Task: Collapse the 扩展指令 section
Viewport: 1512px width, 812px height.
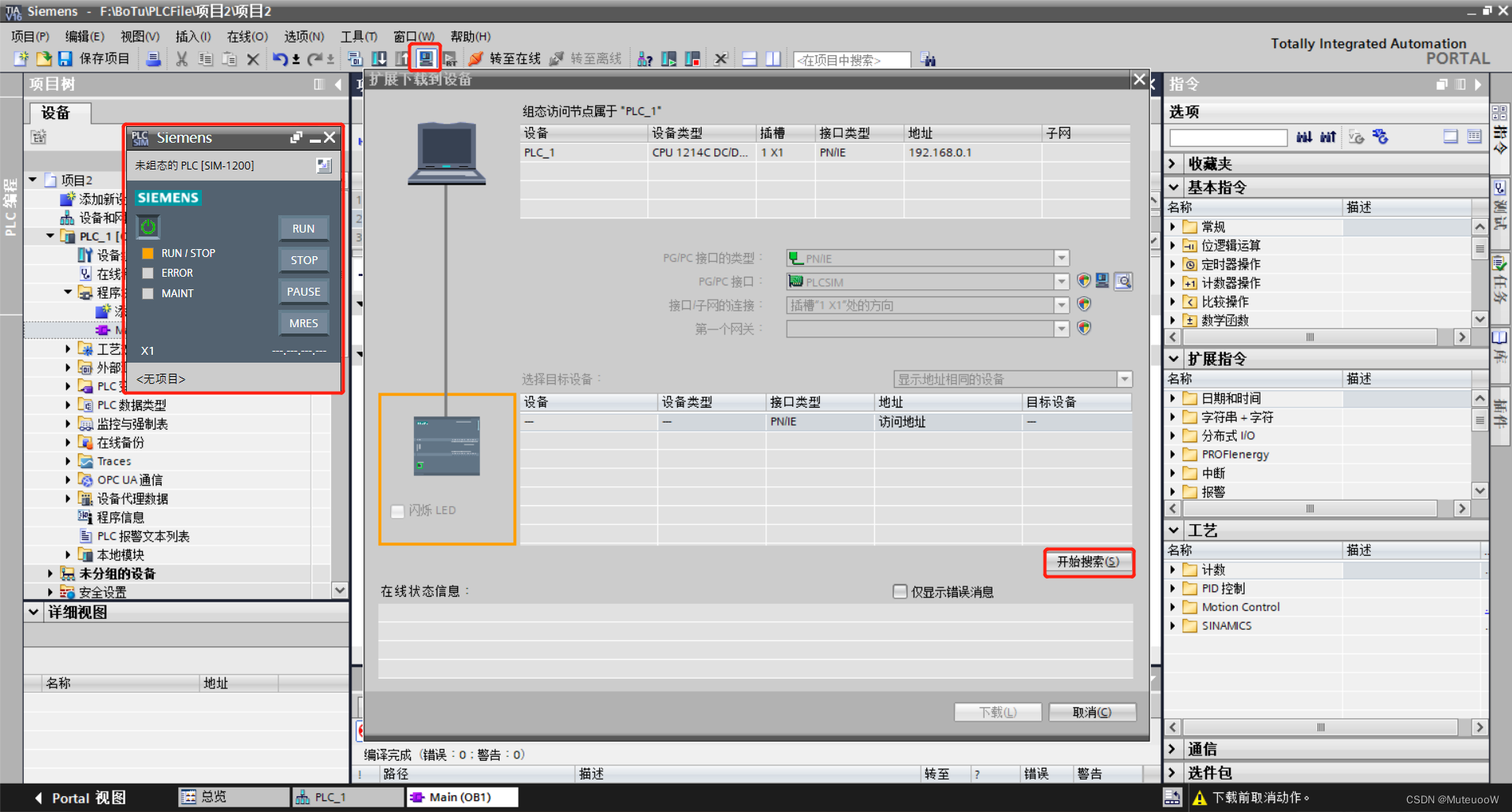Action: [1173, 359]
